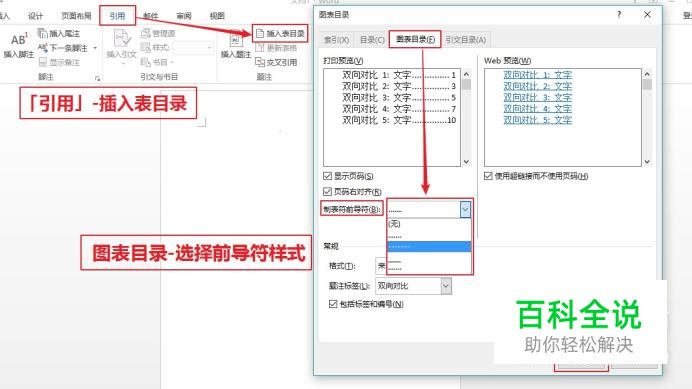The height and width of the screenshot is (389, 692).
Task: Select the 图表目录(F) dialog tab
Action: [415, 39]
